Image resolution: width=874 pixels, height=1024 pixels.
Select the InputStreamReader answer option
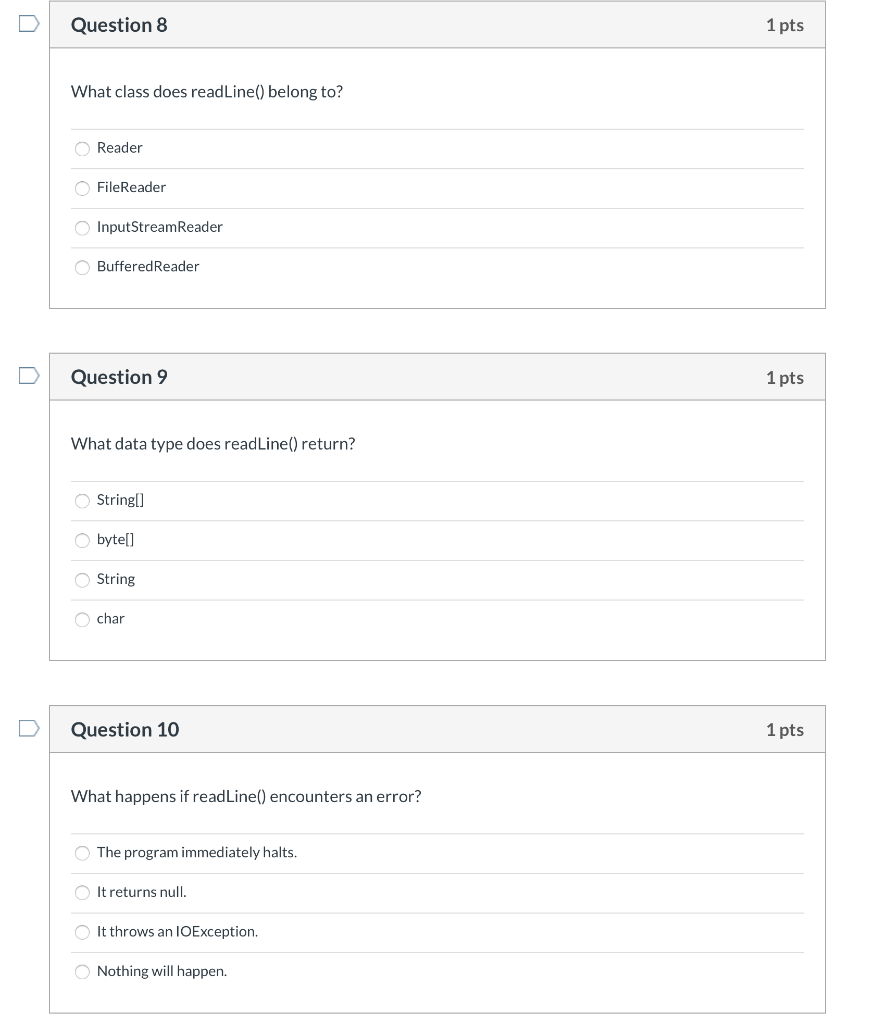[82, 228]
